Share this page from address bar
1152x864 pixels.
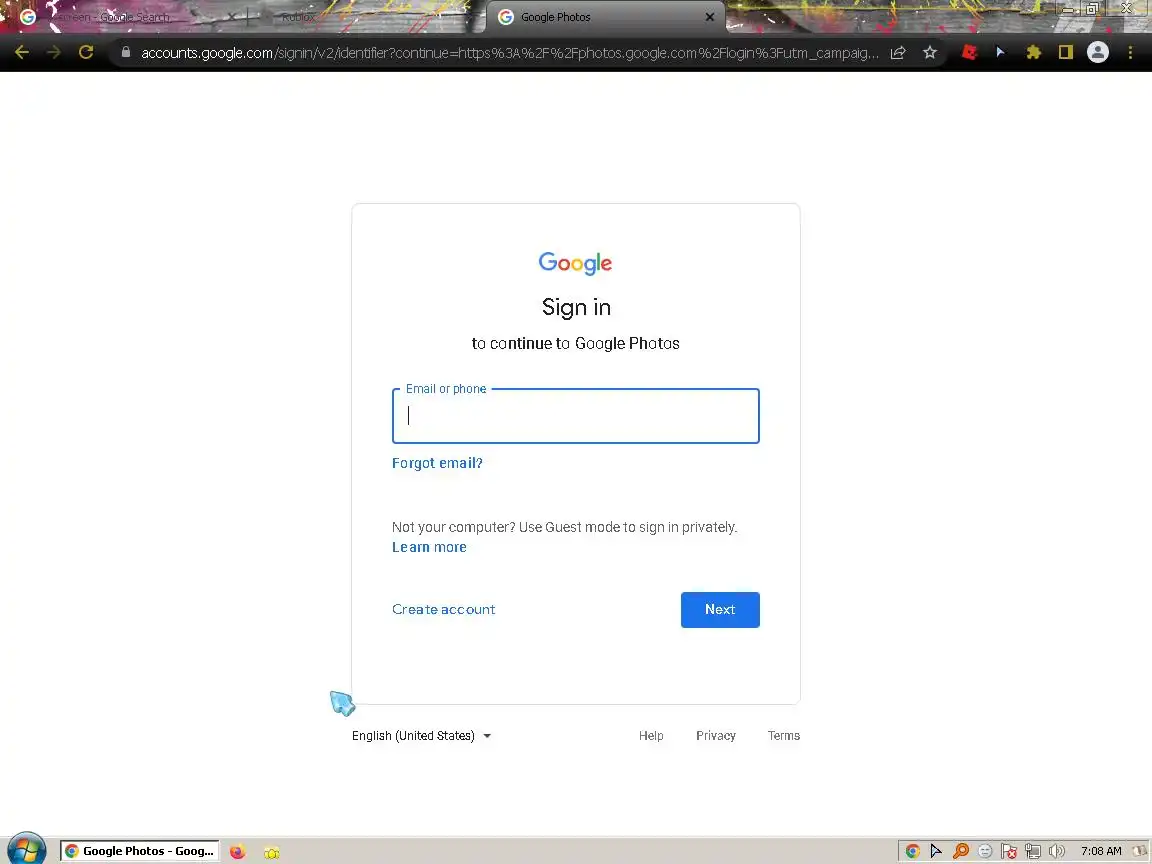898,52
